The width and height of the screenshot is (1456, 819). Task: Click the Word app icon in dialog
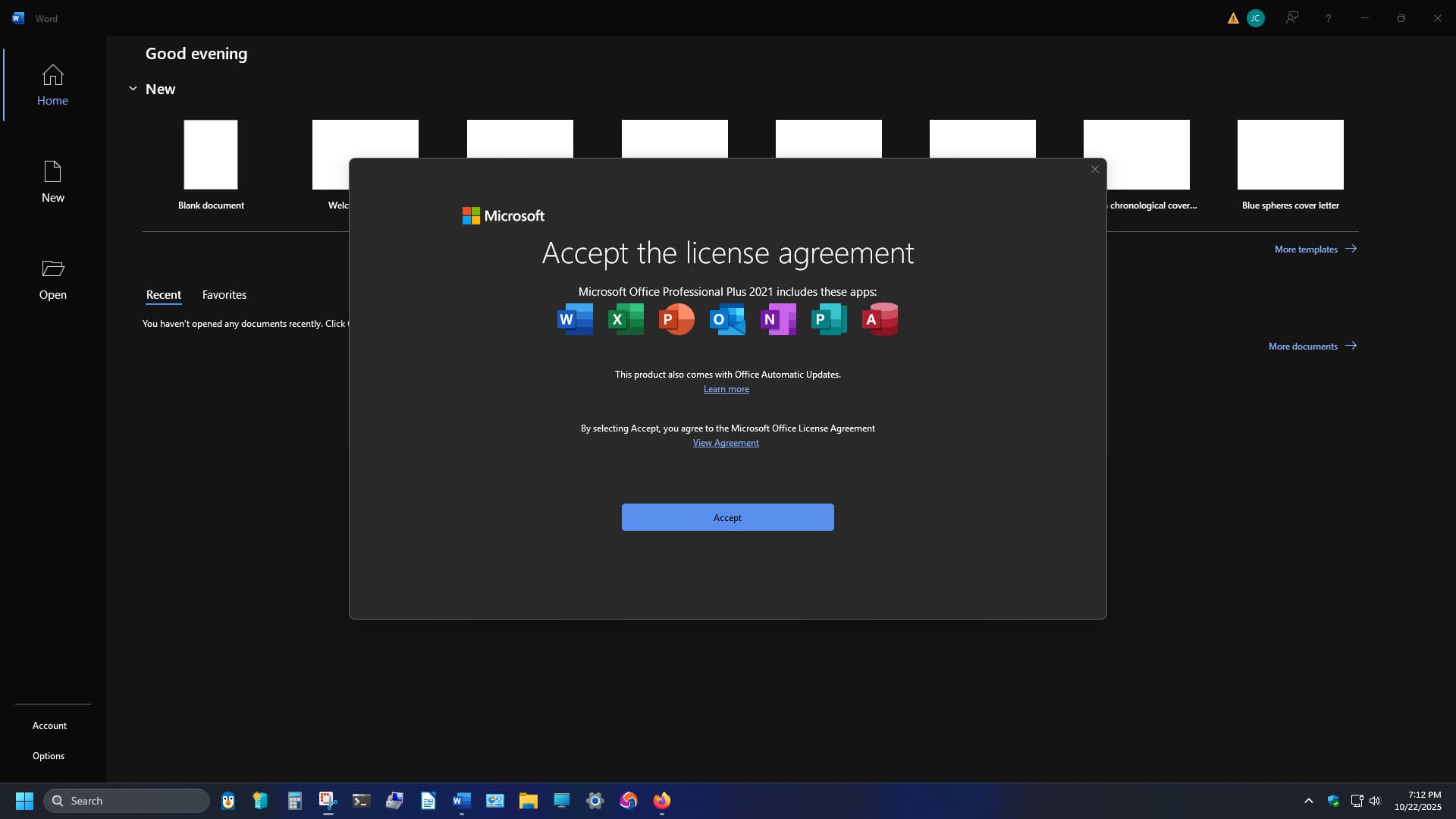[x=575, y=319]
